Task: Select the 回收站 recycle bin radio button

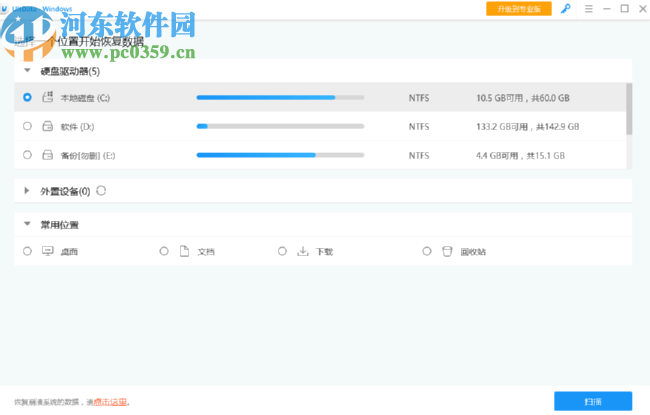Action: click(427, 251)
